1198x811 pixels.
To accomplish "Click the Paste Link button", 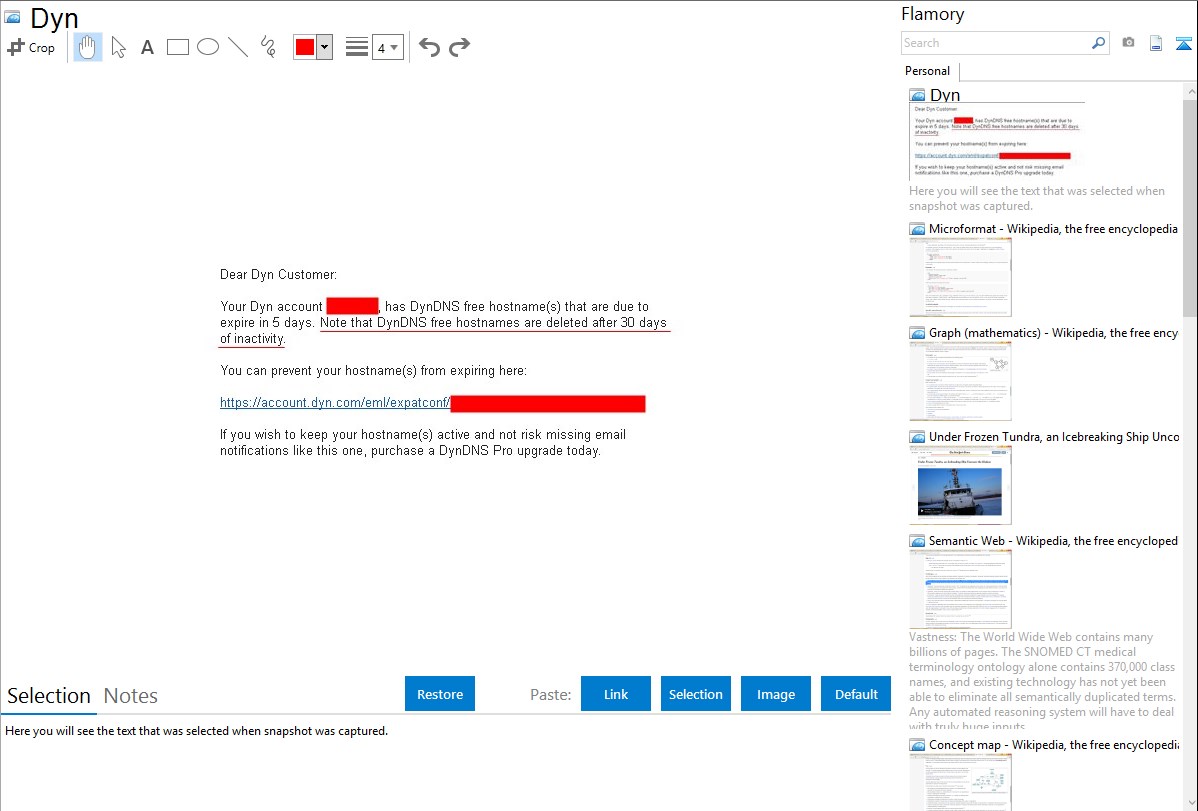I will [616, 694].
